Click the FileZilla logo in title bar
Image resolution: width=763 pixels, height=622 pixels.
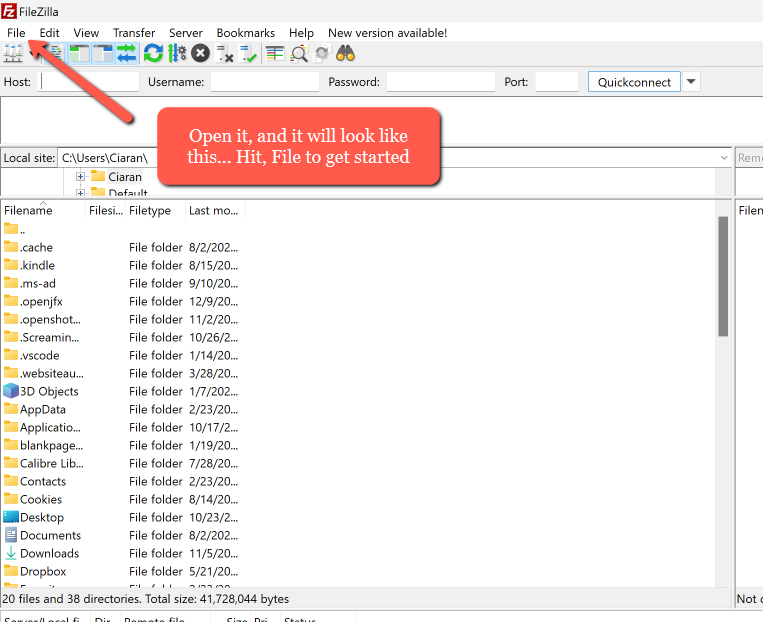(x=9, y=10)
